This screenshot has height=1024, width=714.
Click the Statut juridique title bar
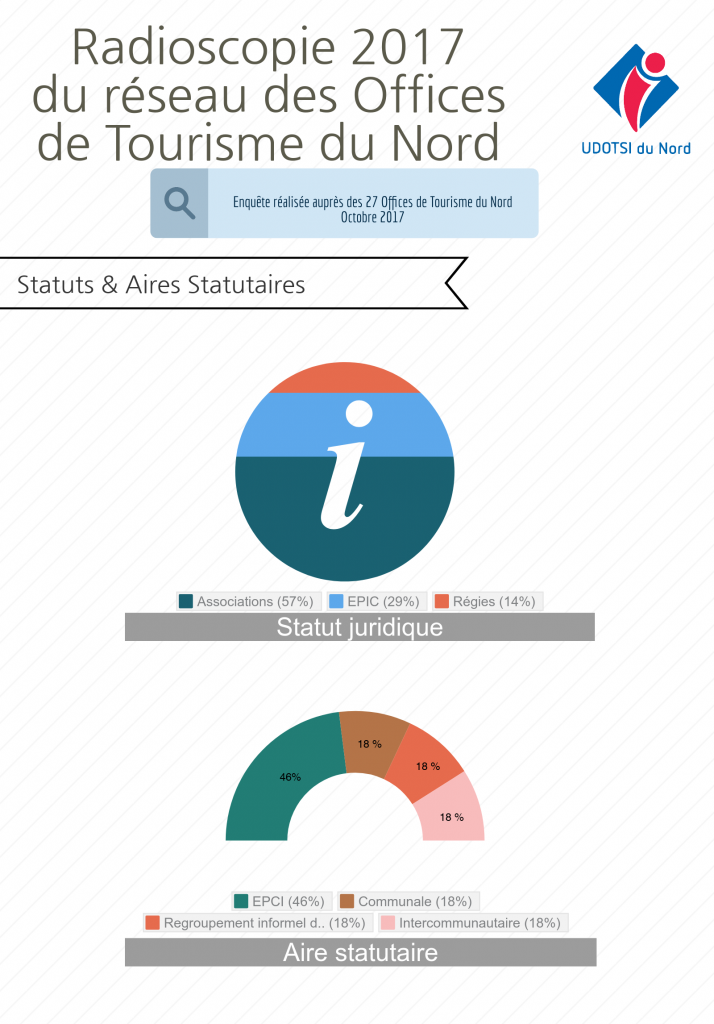click(360, 627)
